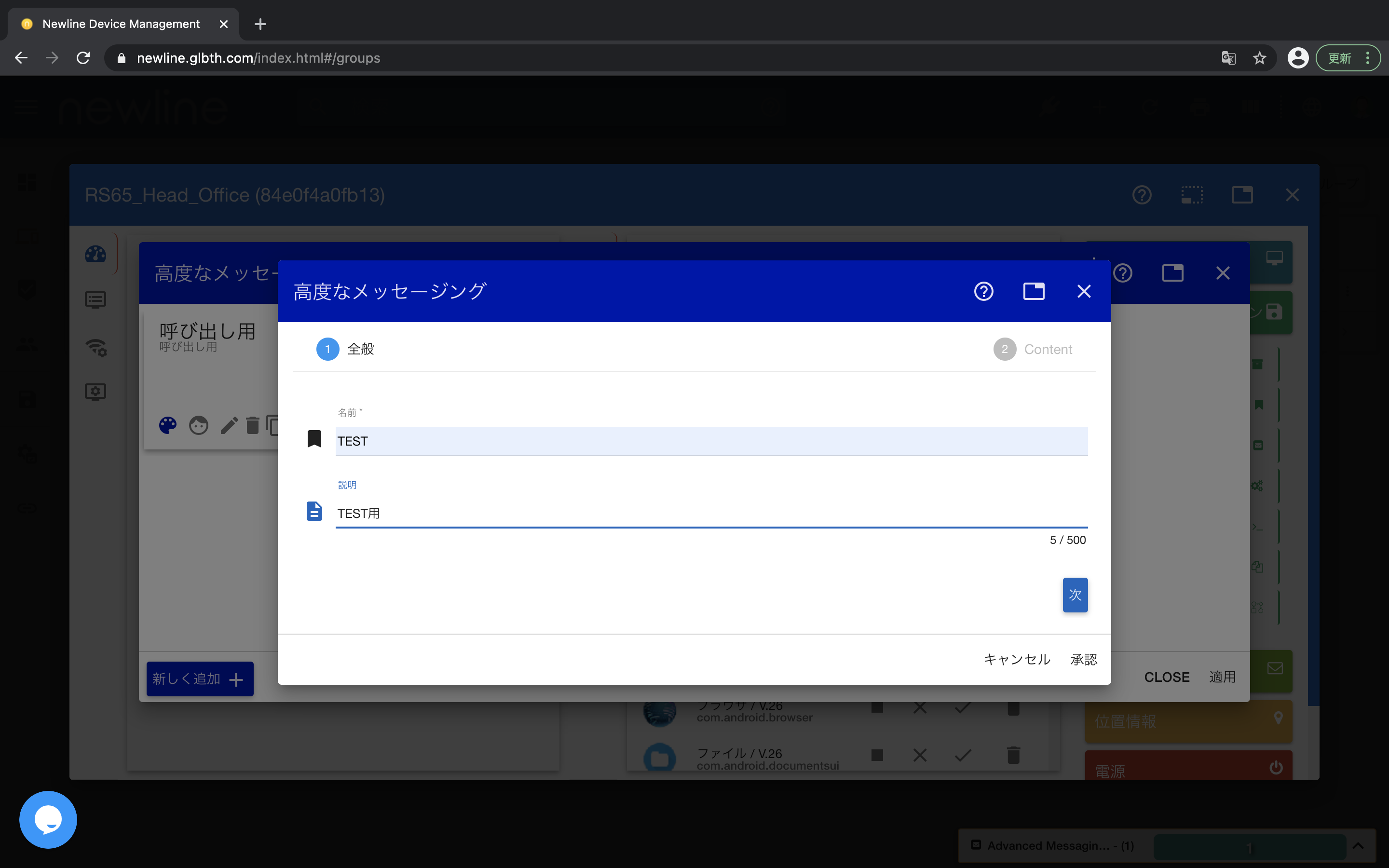Open a new browser tab

pos(260,24)
